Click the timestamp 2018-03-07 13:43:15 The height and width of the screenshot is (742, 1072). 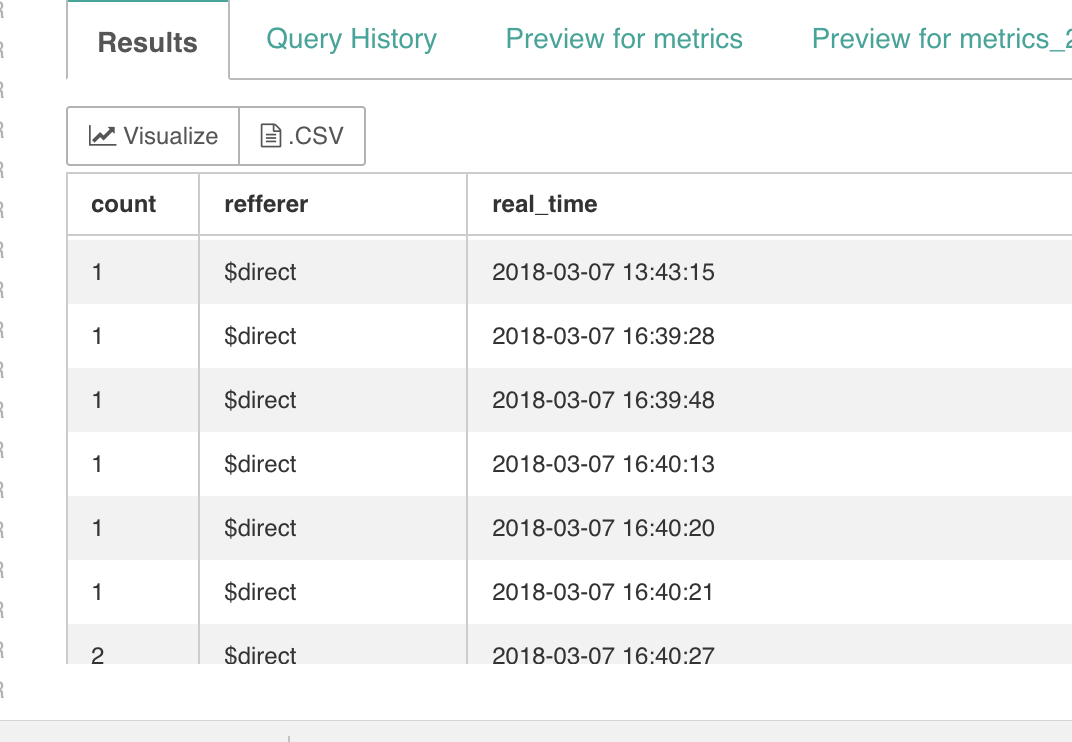[603, 271]
